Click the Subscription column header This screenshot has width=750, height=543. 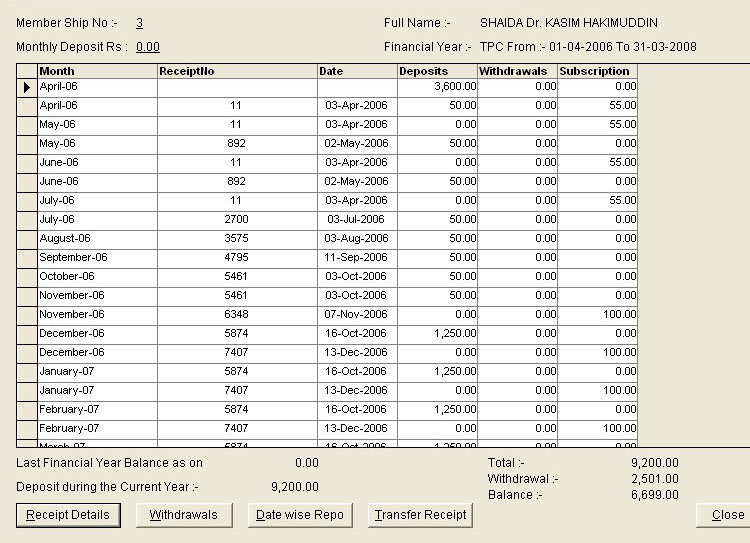pos(597,71)
